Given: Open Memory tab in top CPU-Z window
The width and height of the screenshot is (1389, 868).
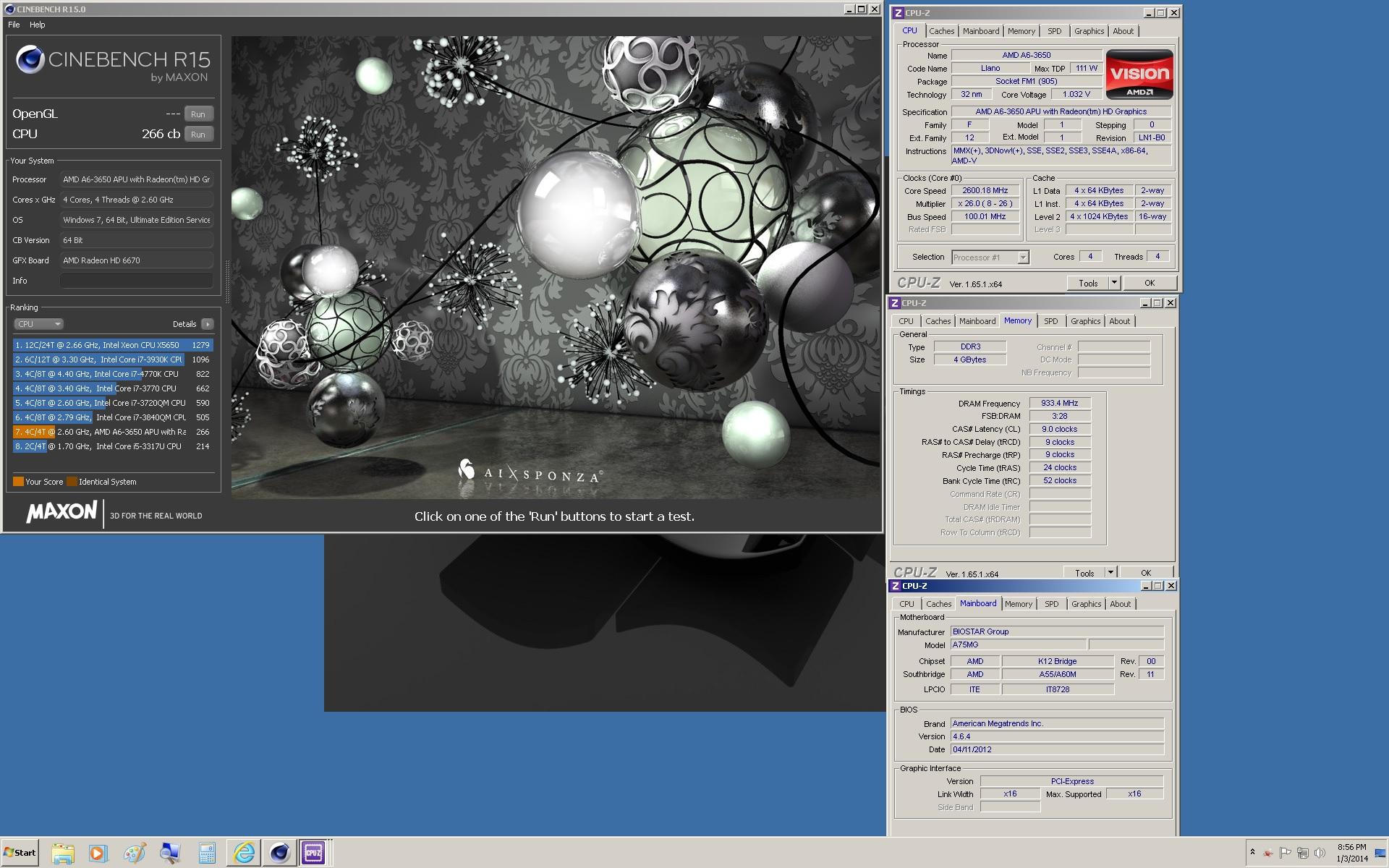Looking at the screenshot, I should [x=1021, y=31].
